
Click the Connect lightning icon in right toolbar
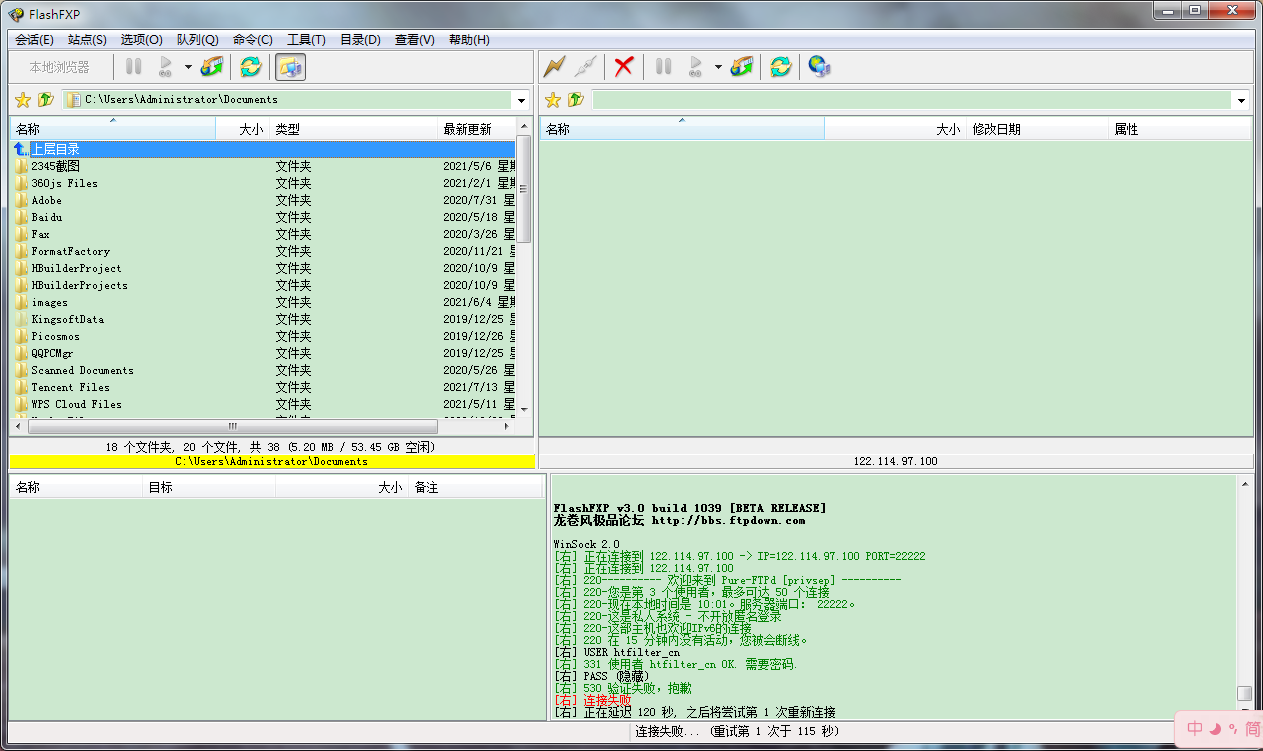(x=554, y=67)
